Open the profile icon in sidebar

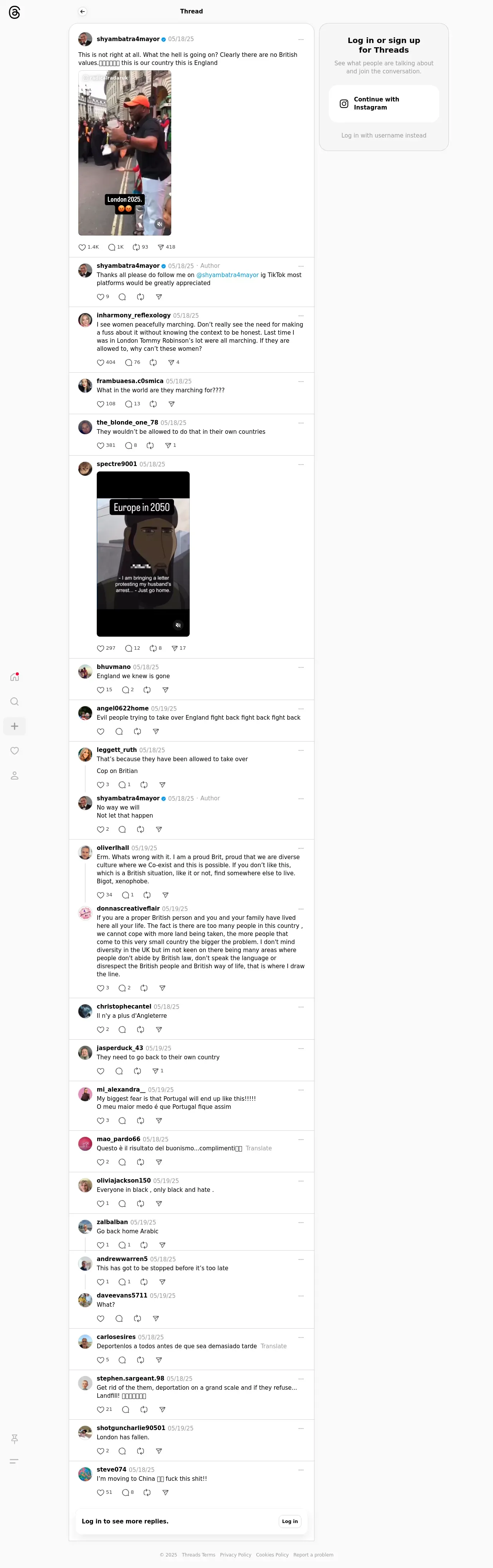15,775
